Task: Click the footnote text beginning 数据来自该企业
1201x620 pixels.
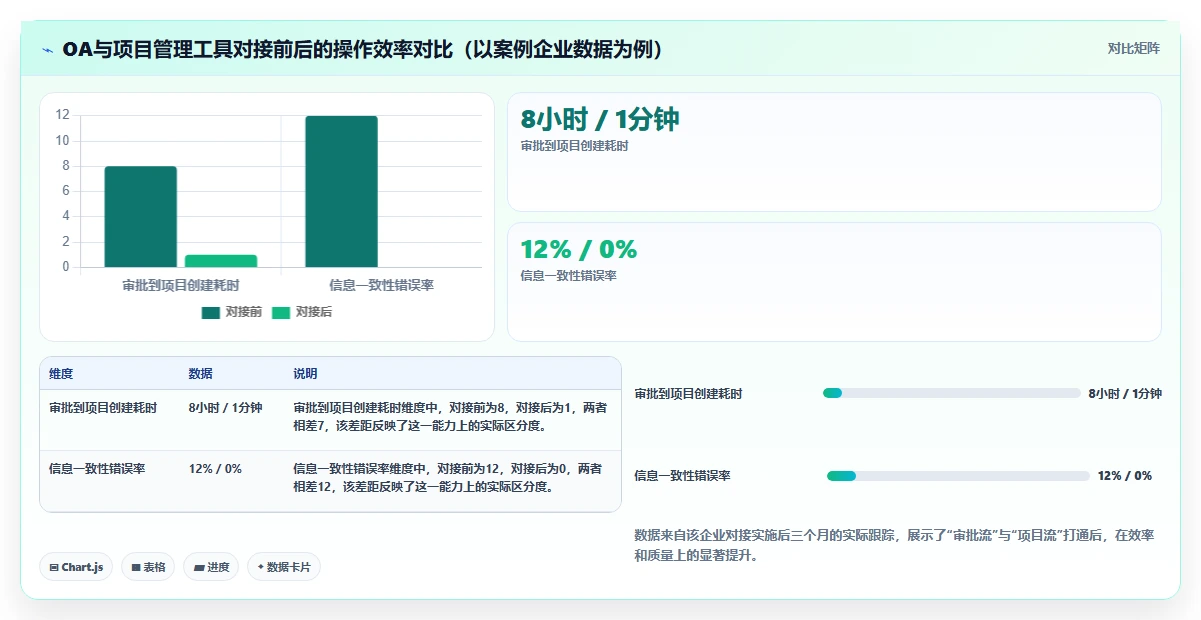Action: coord(894,545)
